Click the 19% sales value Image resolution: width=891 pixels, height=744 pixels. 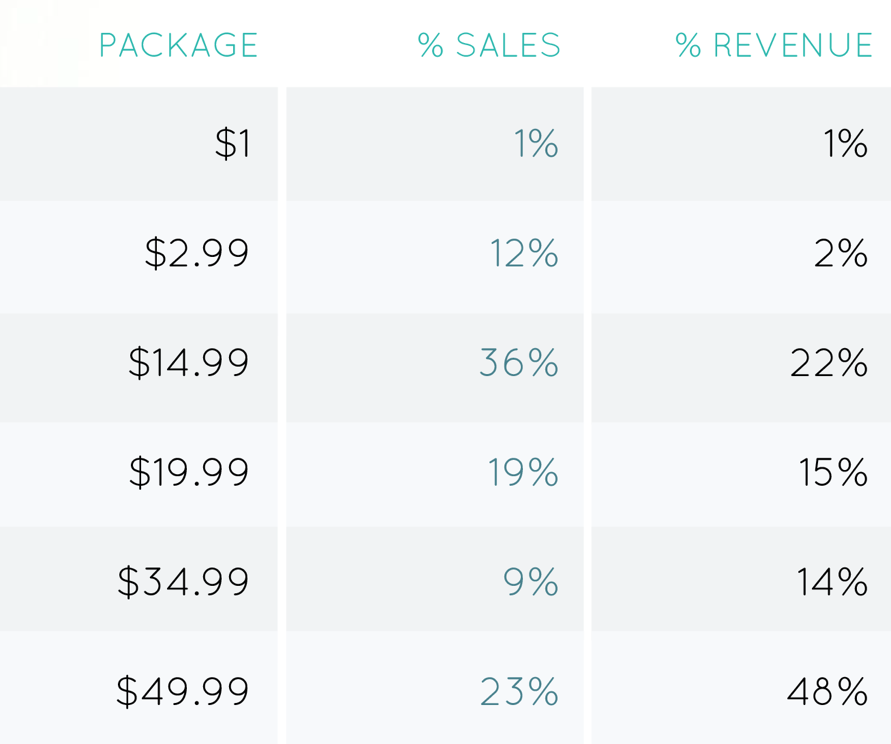pyautogui.click(x=523, y=472)
